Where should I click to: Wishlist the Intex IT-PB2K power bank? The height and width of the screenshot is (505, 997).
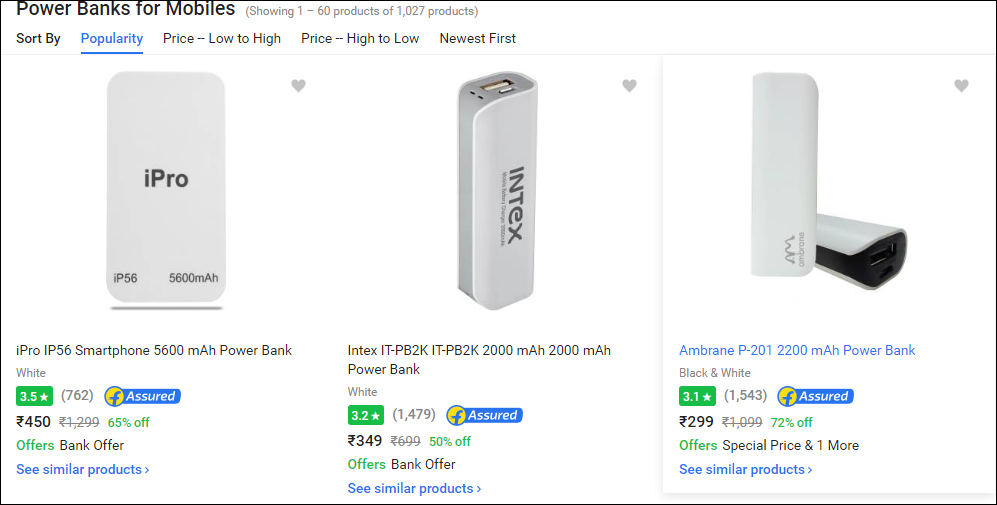pyautogui.click(x=629, y=86)
